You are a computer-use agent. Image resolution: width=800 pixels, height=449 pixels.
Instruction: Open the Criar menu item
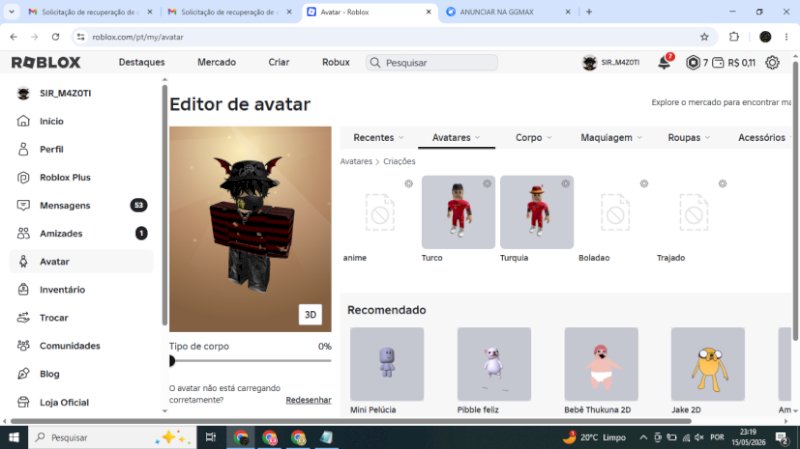[279, 62]
